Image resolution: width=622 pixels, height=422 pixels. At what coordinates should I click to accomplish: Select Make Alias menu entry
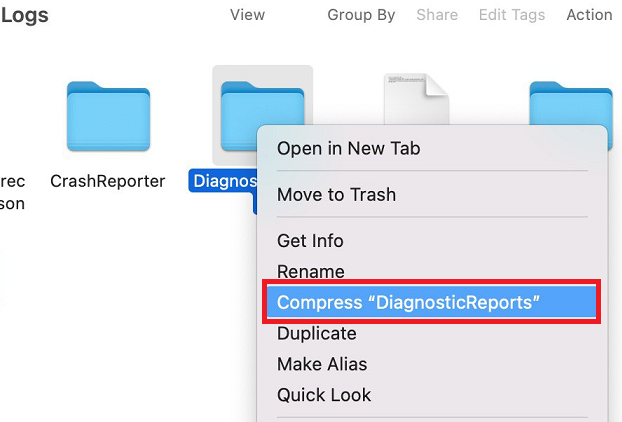(322, 365)
